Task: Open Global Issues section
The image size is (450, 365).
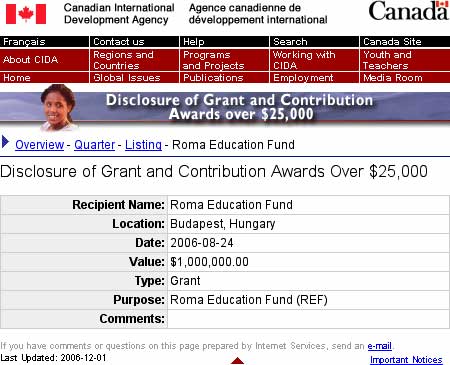Action: point(127,78)
